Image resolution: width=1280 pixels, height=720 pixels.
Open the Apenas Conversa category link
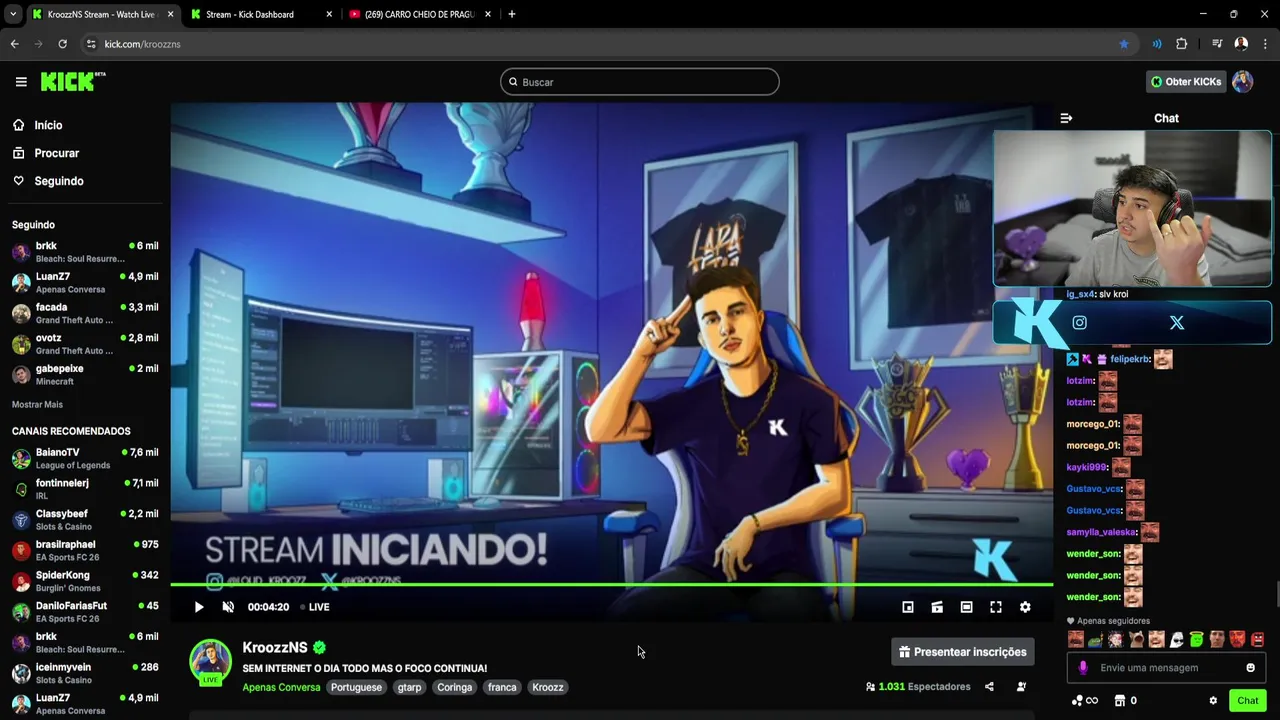(x=281, y=687)
